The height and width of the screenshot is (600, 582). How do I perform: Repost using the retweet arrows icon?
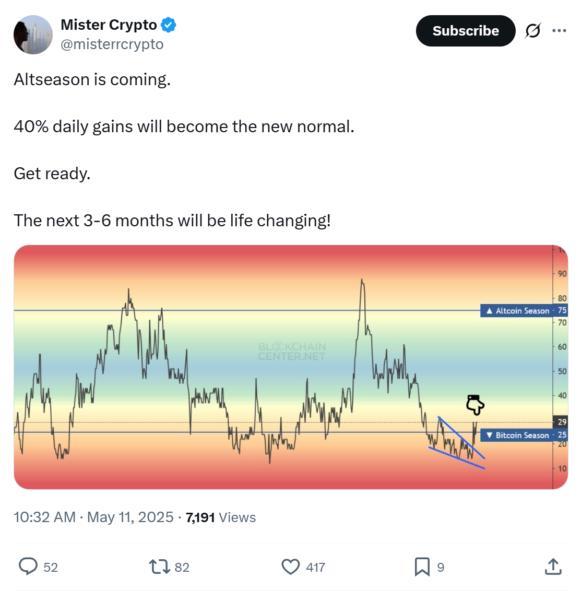(x=160, y=567)
